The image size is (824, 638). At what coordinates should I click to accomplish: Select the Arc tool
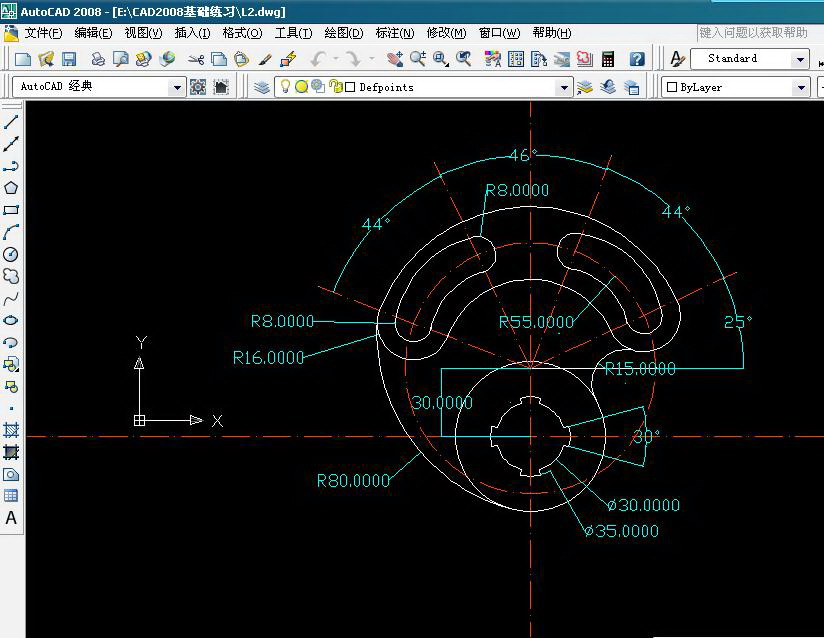pos(11,232)
